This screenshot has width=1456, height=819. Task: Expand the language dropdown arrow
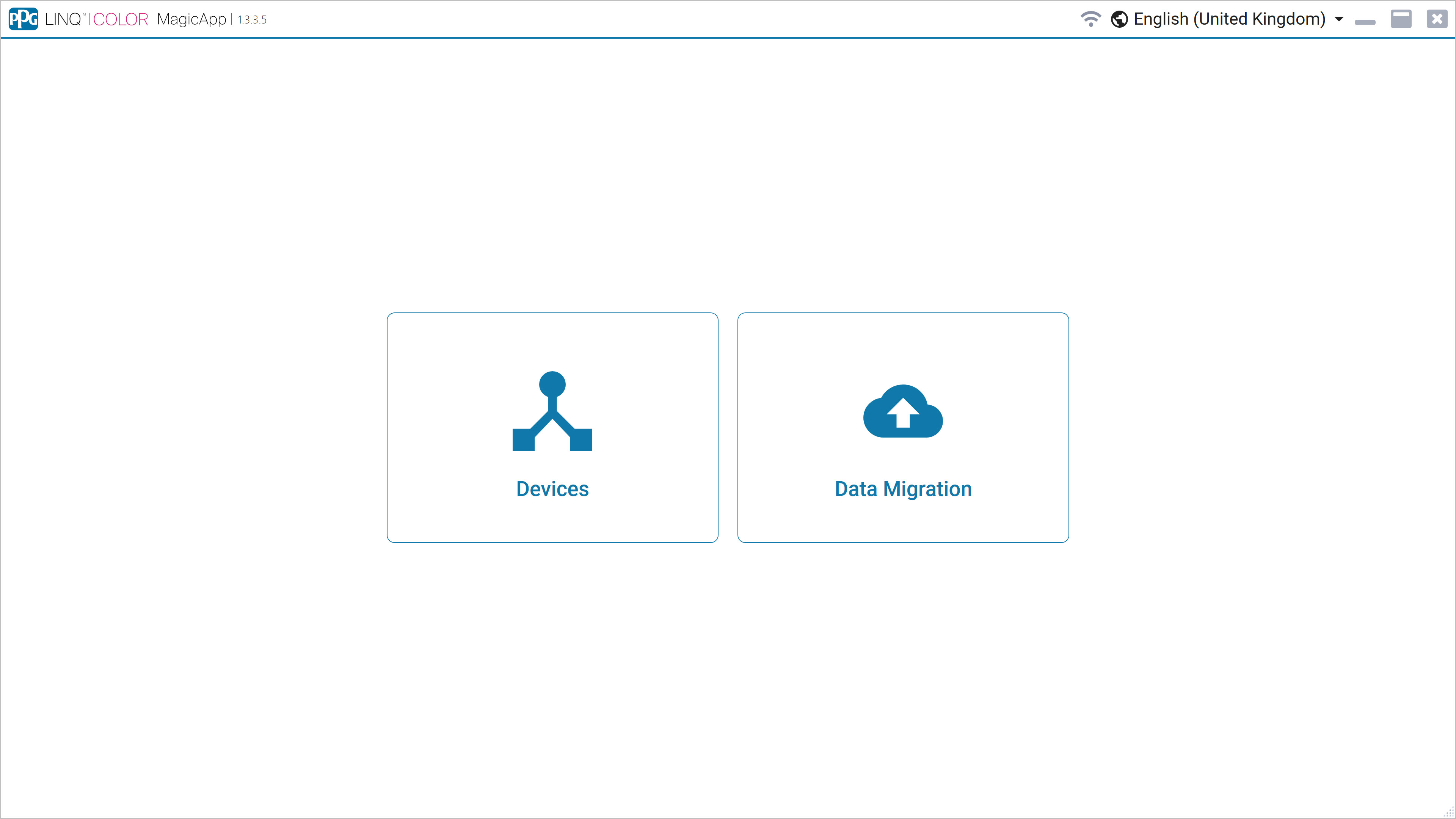[x=1339, y=19]
